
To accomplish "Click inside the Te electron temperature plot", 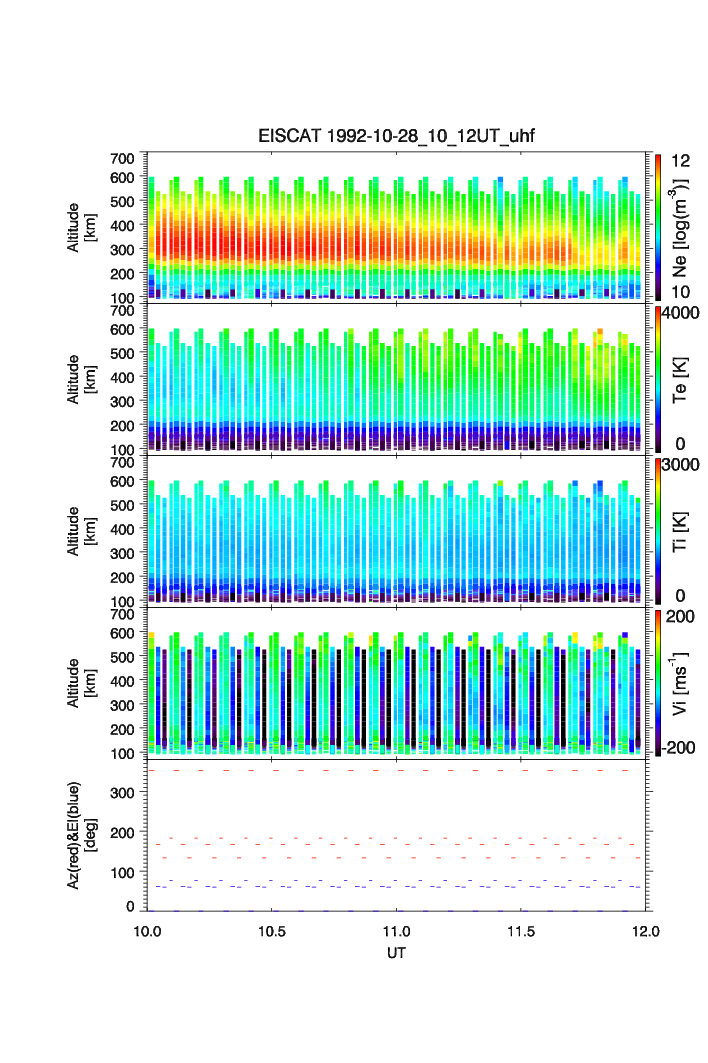I will point(396,378).
